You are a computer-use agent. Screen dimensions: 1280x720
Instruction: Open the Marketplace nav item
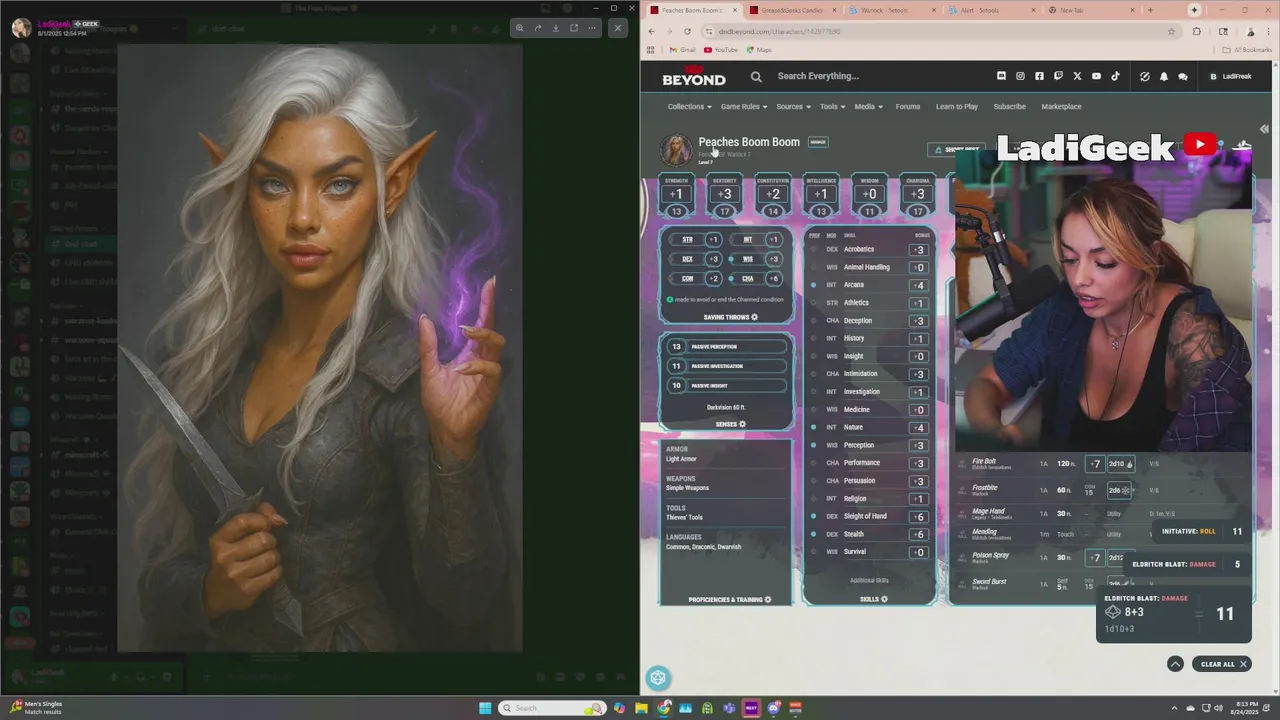pos(1061,106)
